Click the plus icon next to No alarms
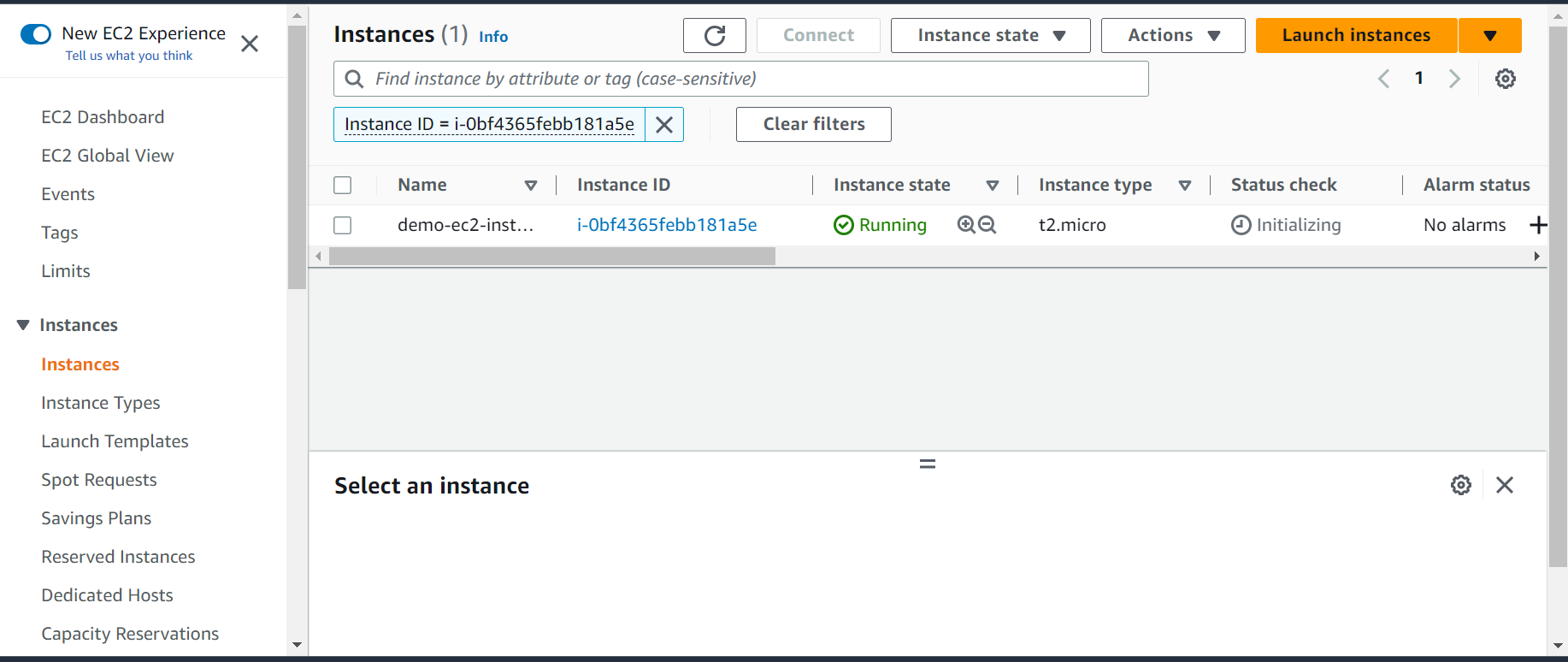 click(x=1538, y=225)
